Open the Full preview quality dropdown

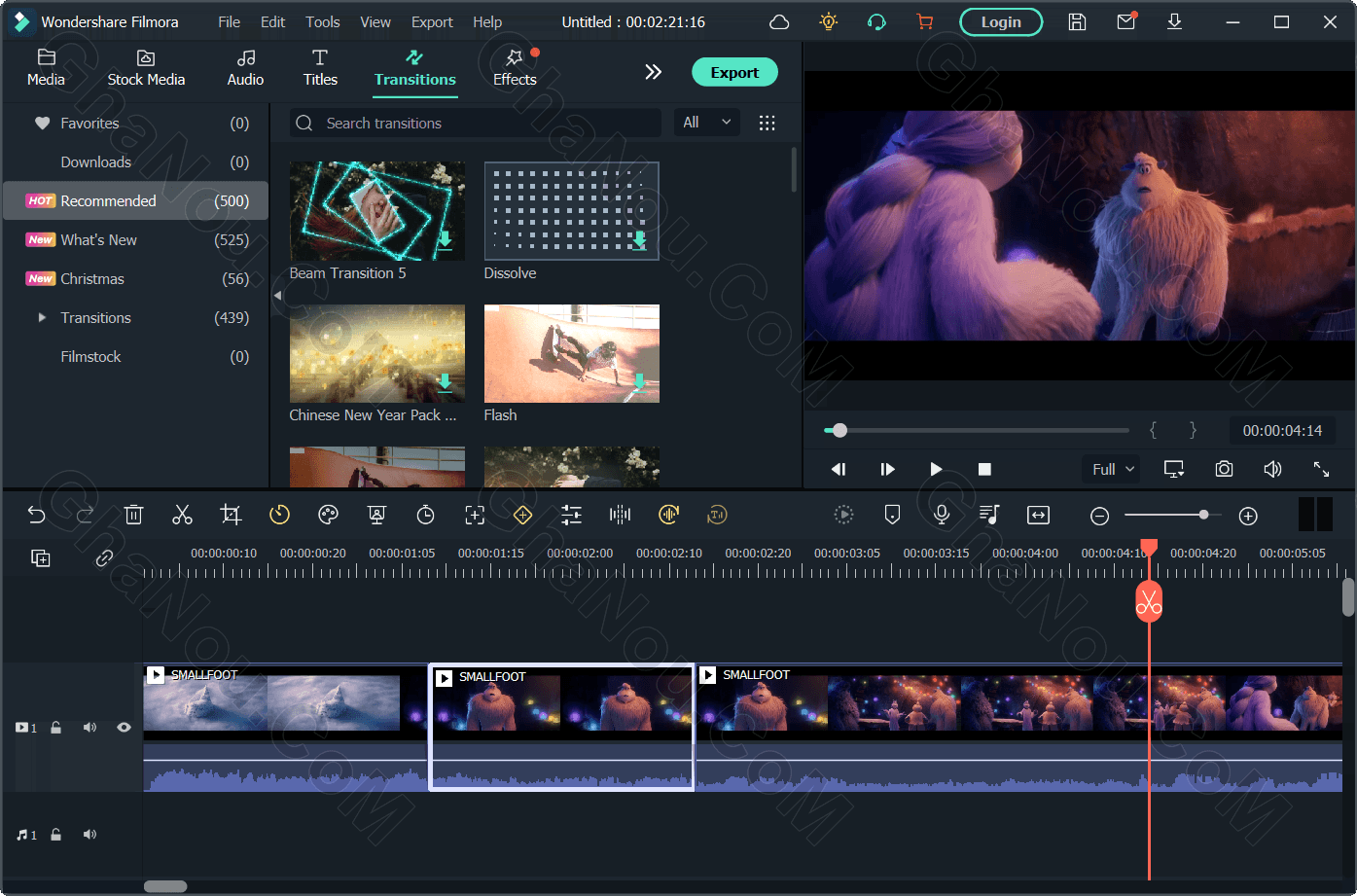[x=1112, y=469]
